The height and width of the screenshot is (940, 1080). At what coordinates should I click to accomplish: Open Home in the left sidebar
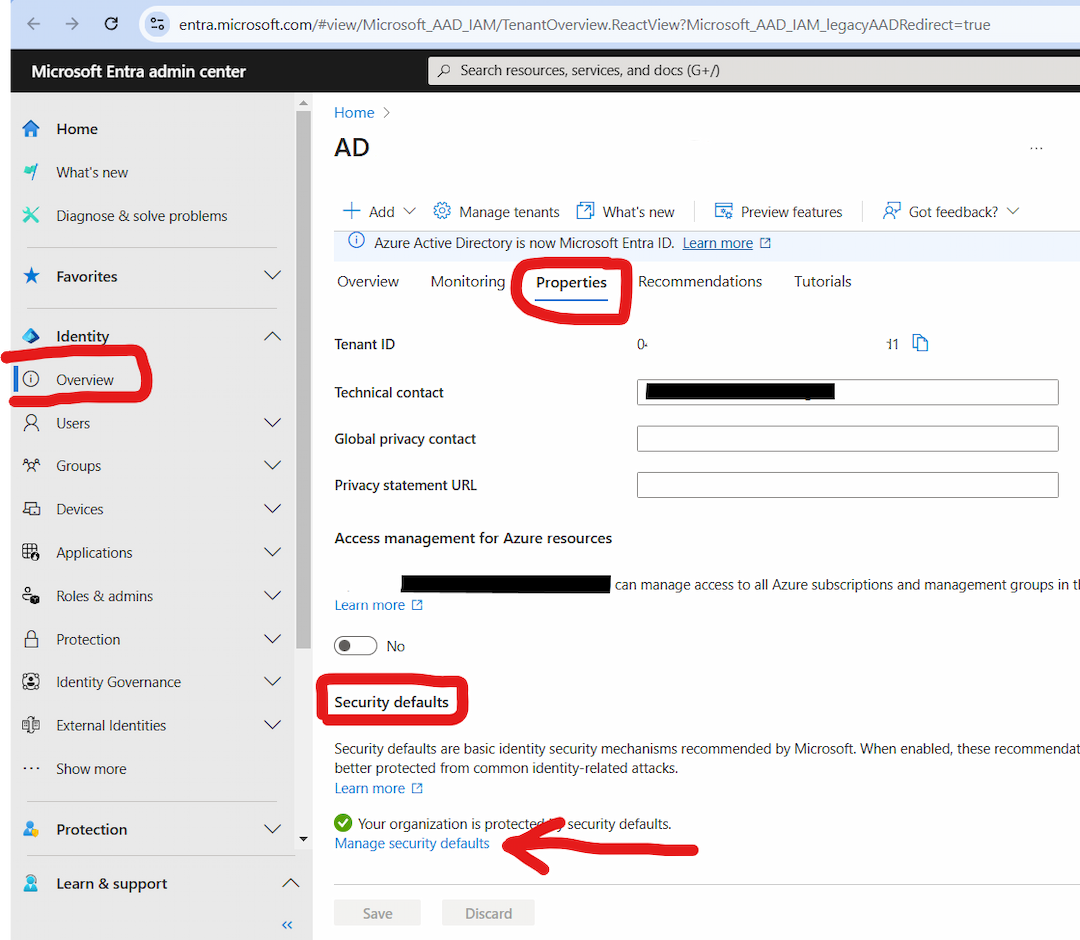click(77, 129)
